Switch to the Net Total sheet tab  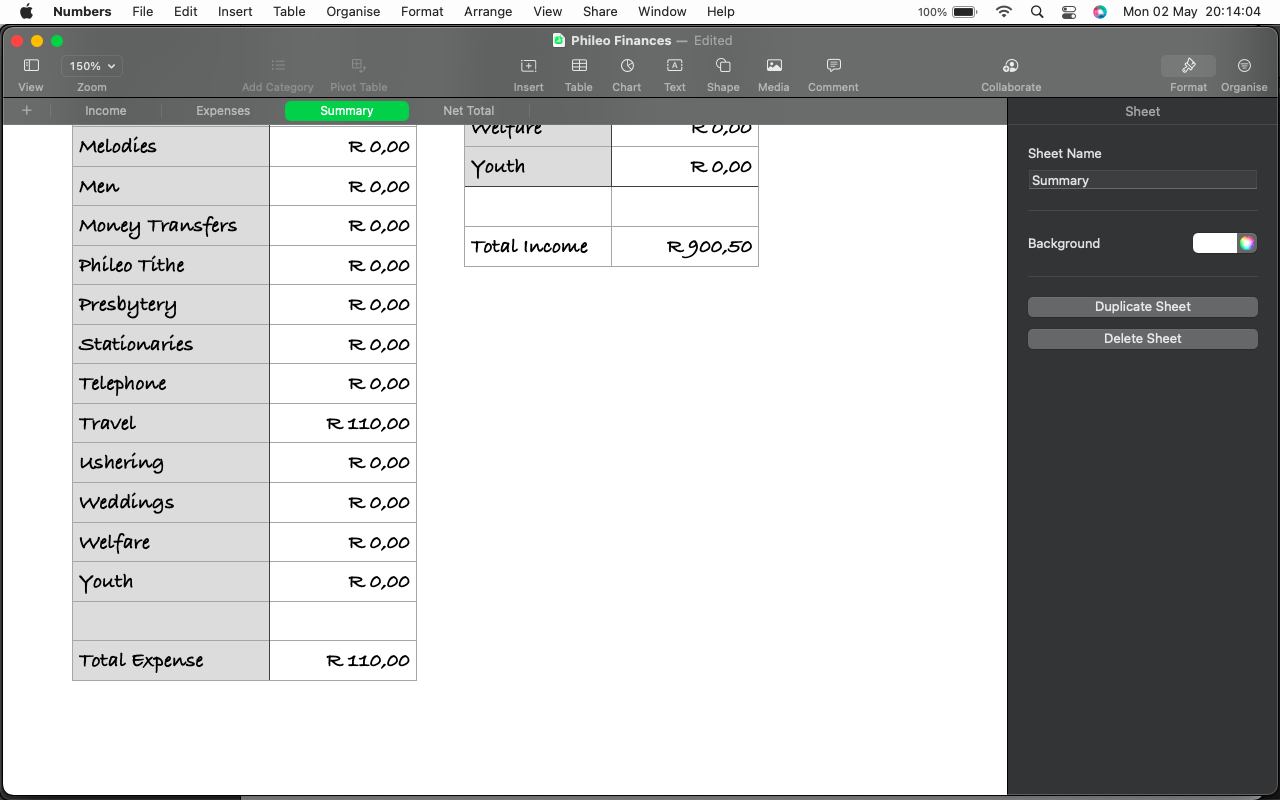pyautogui.click(x=469, y=111)
